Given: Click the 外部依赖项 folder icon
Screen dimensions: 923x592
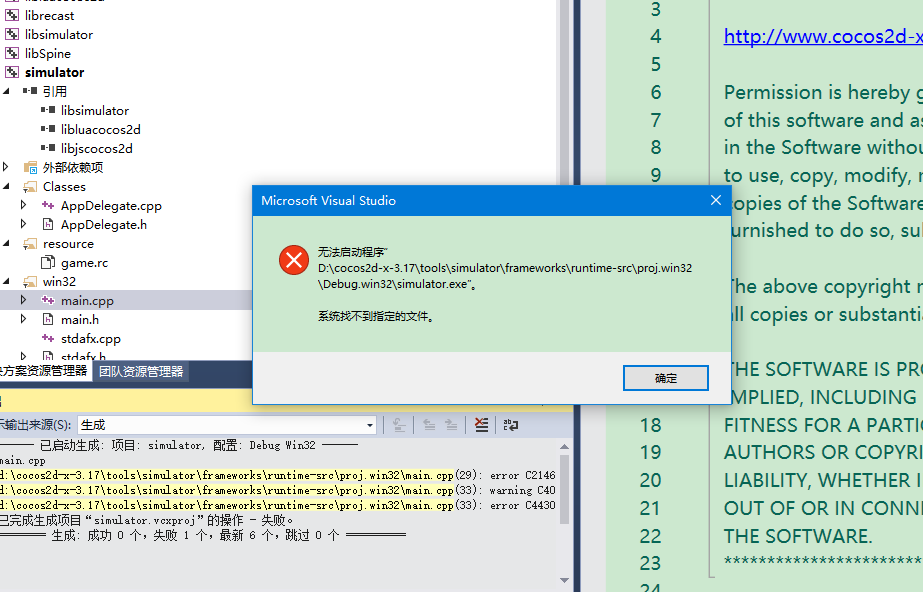Looking at the screenshot, I should click(x=30, y=168).
